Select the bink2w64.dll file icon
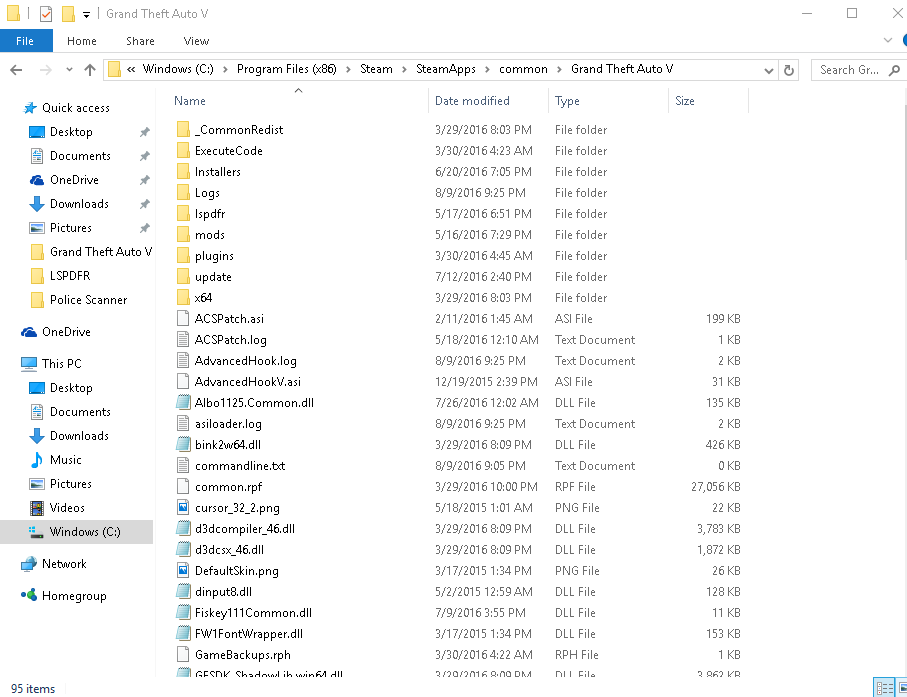907x697 pixels. (183, 444)
